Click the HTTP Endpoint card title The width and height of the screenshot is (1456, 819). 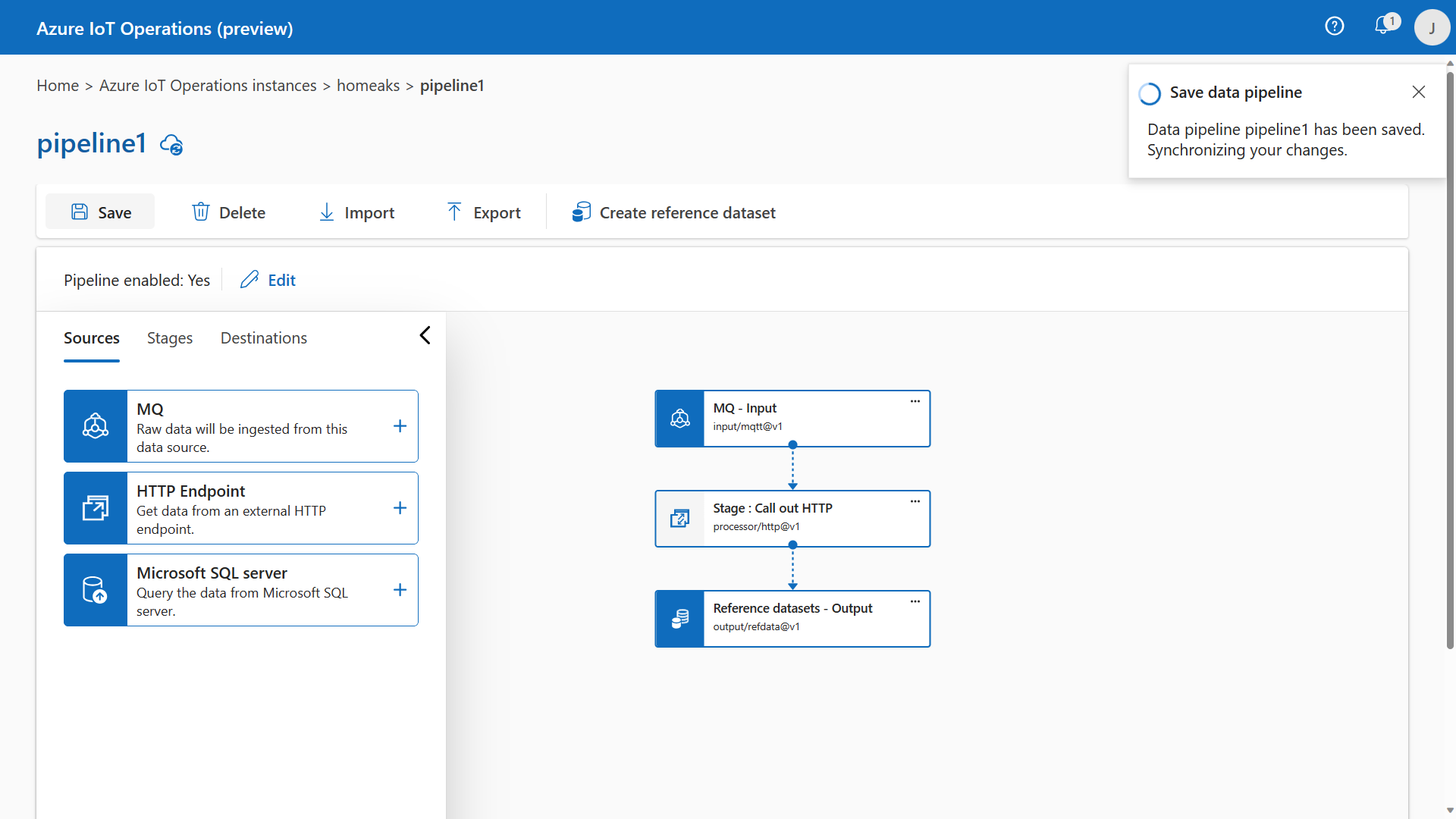(x=190, y=491)
